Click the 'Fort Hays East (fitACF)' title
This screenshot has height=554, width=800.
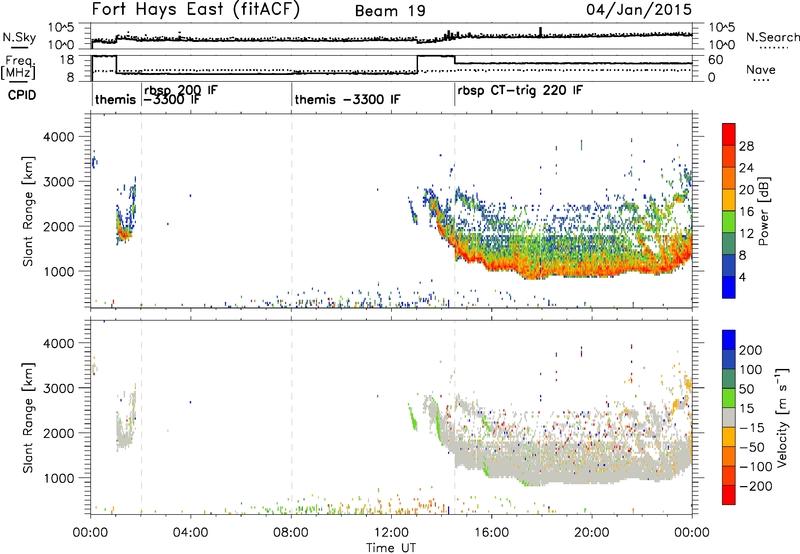[x=196, y=10]
